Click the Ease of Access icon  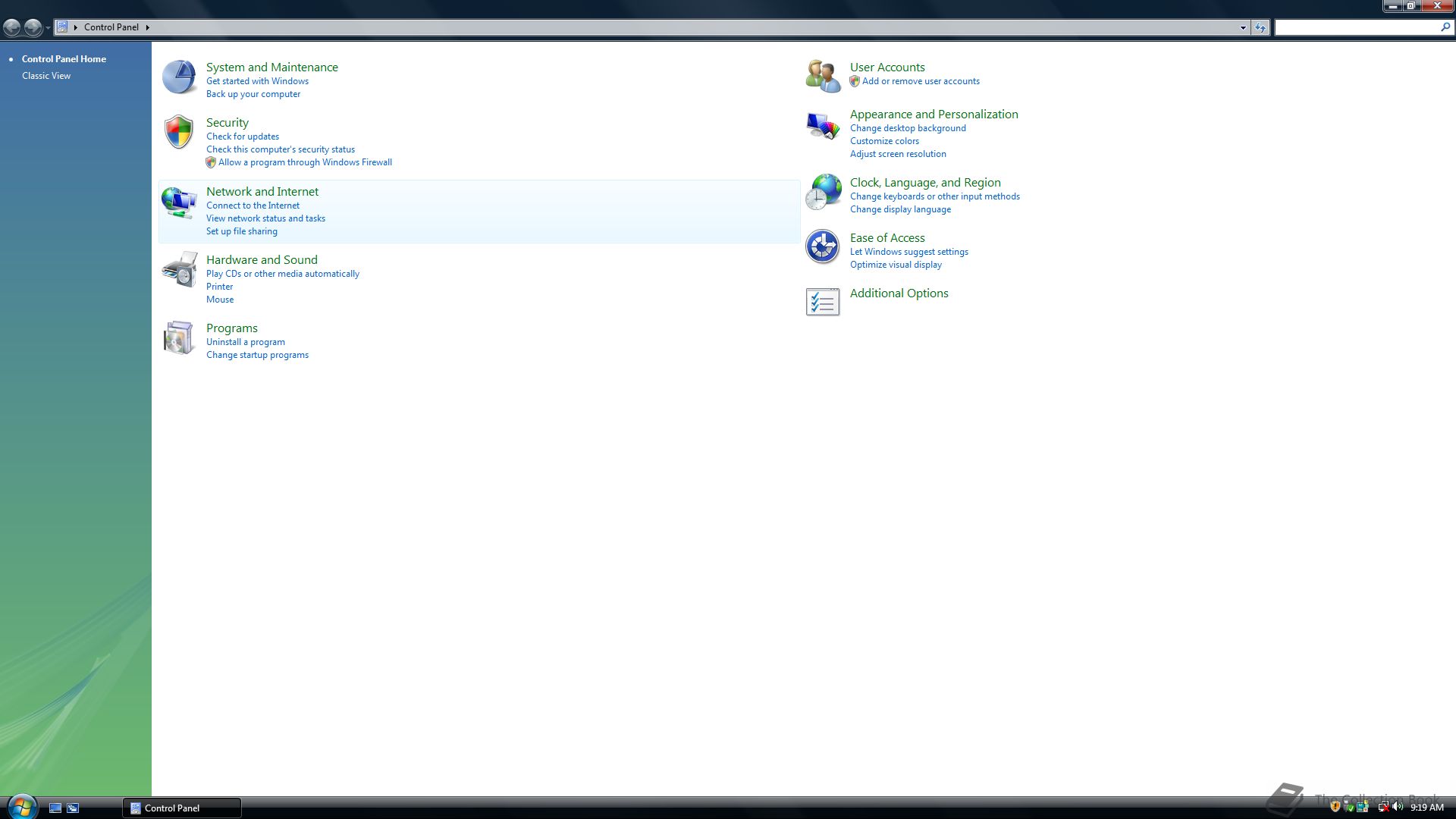click(x=822, y=246)
